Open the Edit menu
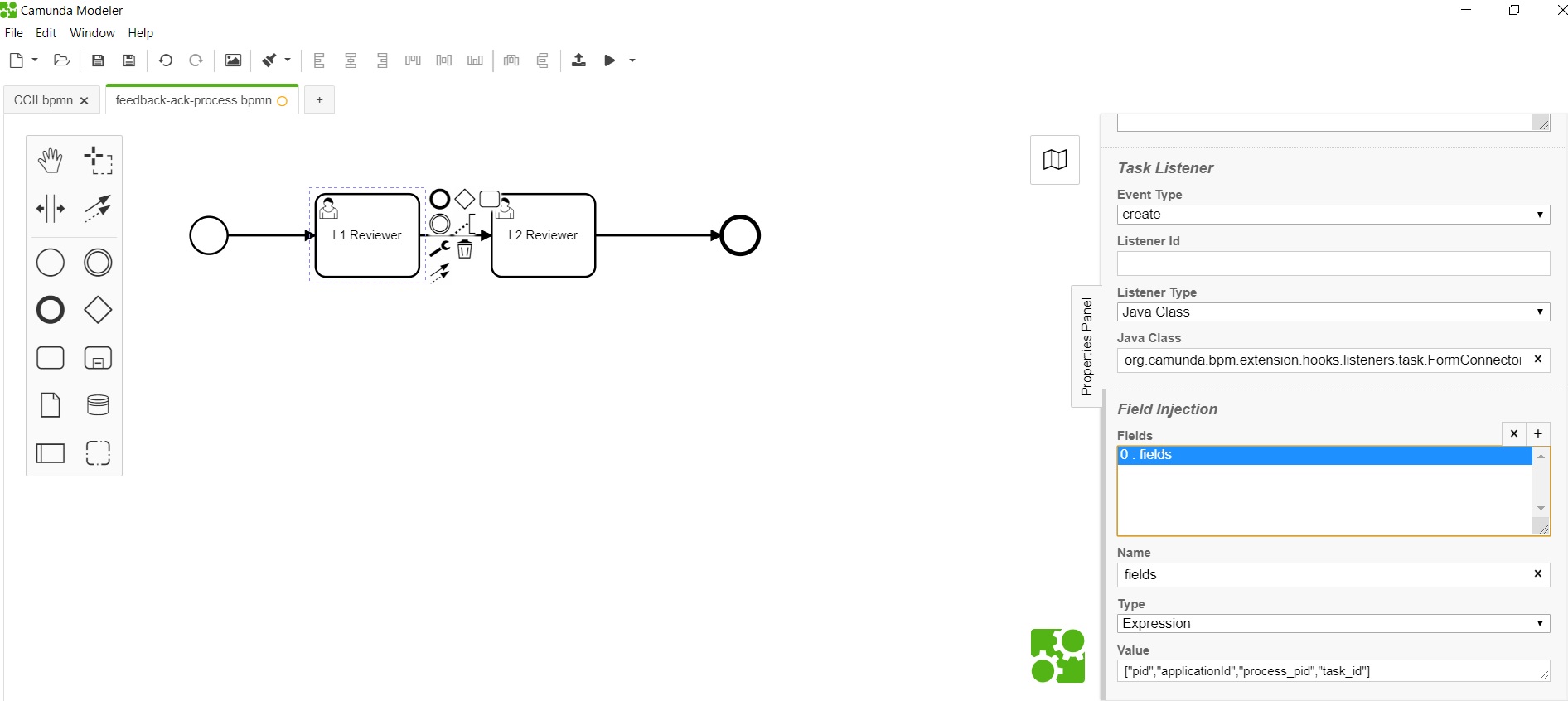The width and height of the screenshot is (1568, 701). tap(46, 33)
